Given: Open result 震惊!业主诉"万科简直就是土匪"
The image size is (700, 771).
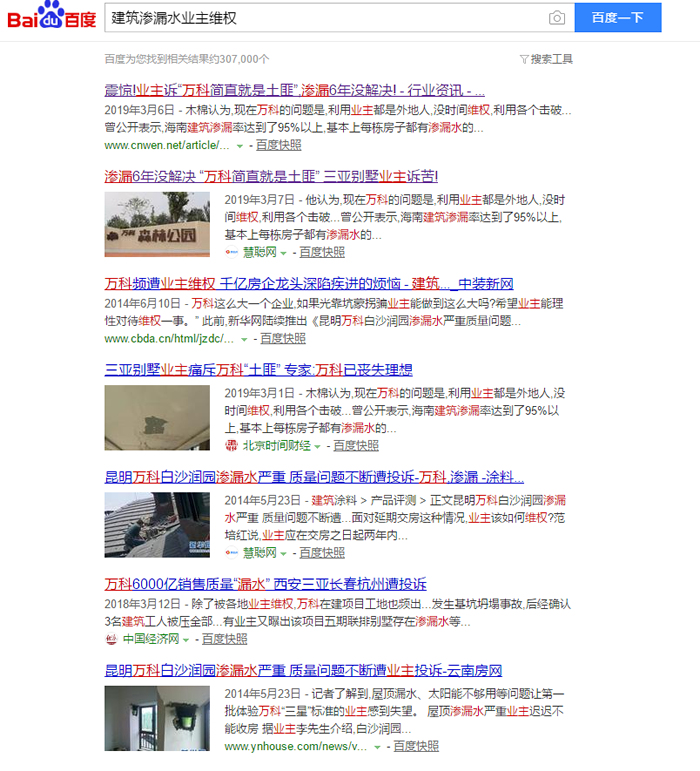Looking at the screenshot, I should (294, 90).
